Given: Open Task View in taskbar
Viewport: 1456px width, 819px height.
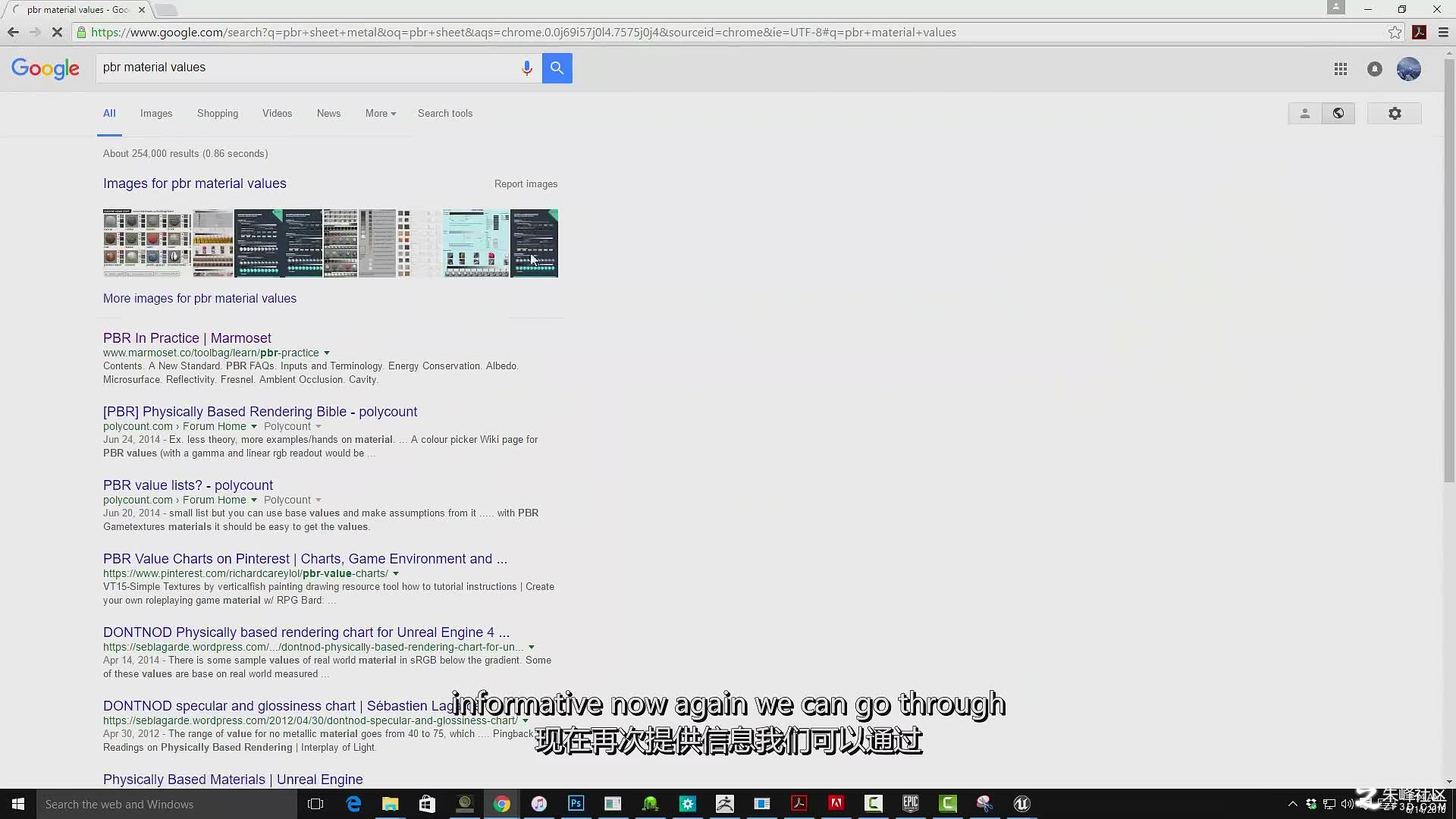Looking at the screenshot, I should [315, 804].
